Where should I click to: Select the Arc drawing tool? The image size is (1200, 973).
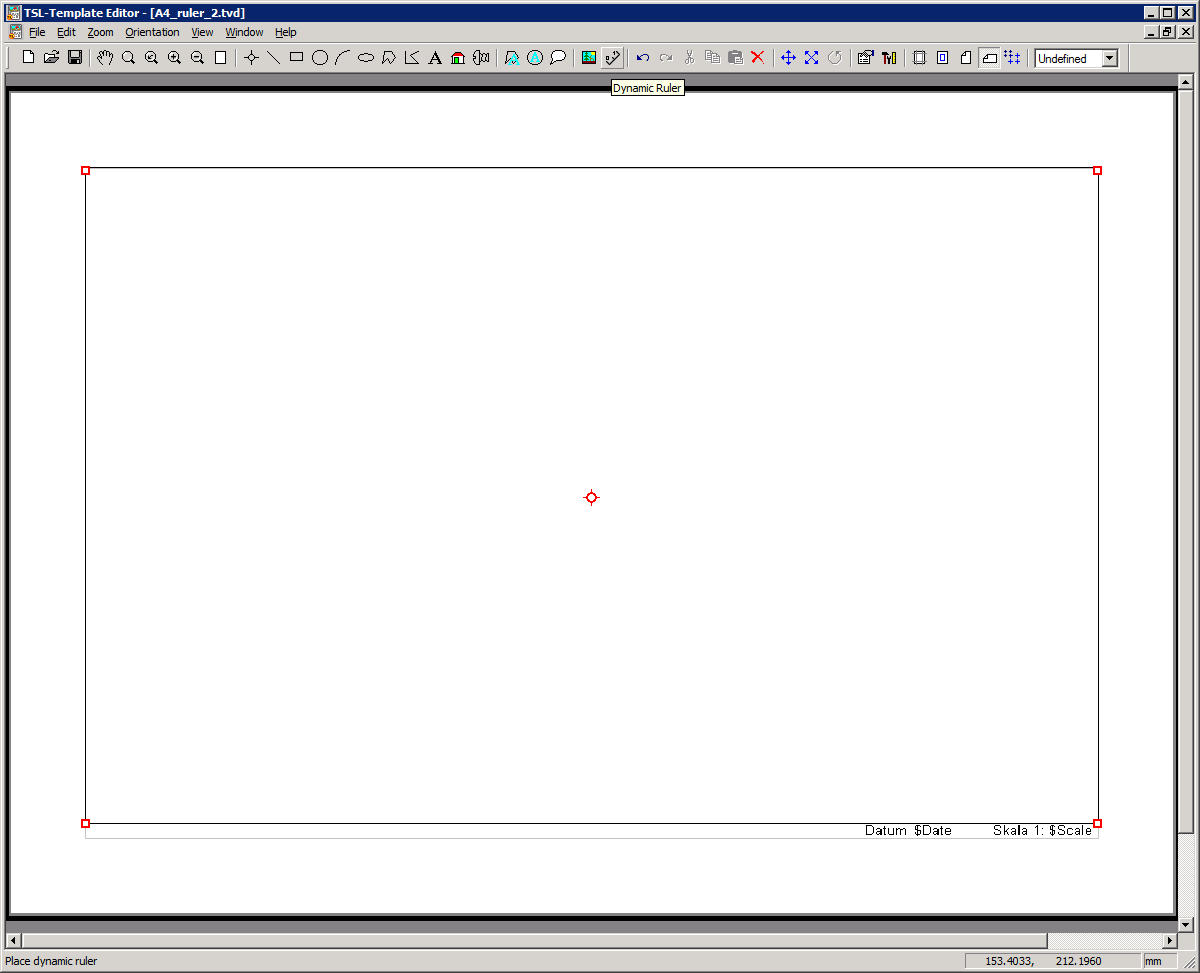click(x=342, y=58)
